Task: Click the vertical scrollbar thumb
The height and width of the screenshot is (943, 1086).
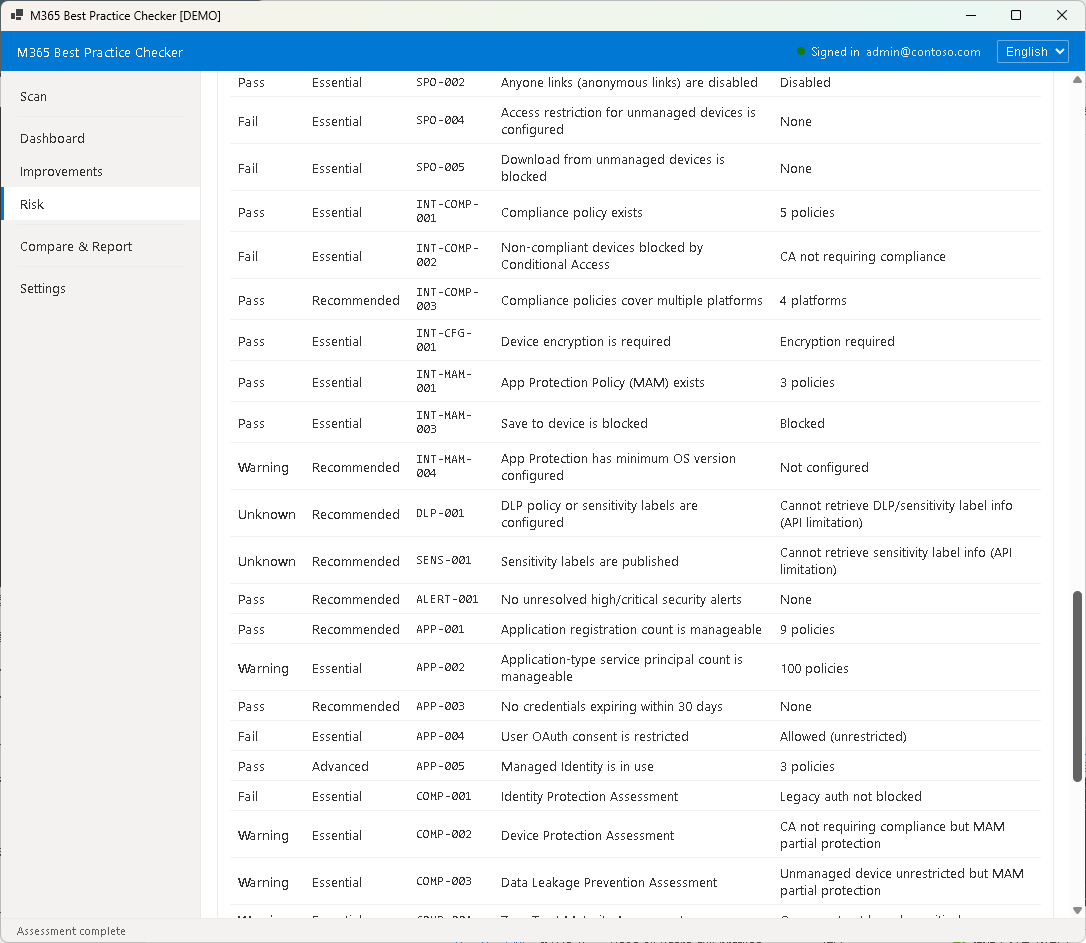Action: 1077,685
